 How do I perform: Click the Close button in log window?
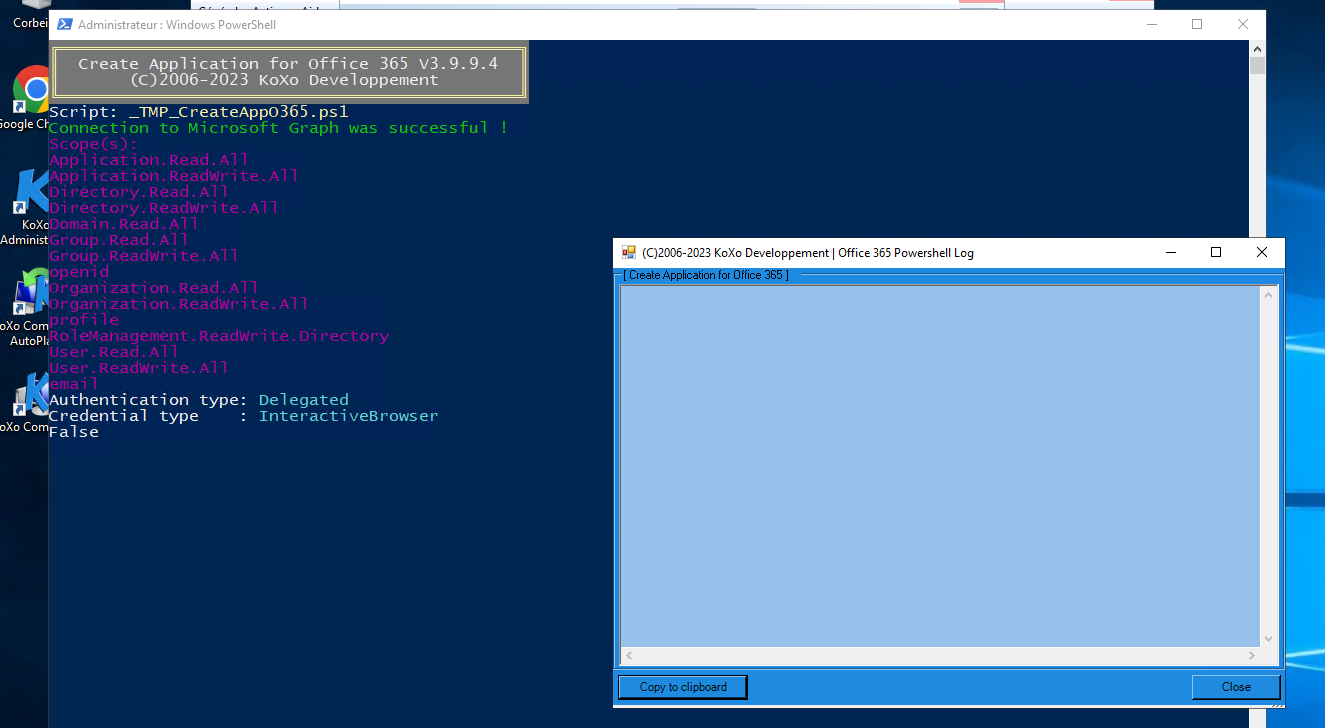coord(1235,687)
